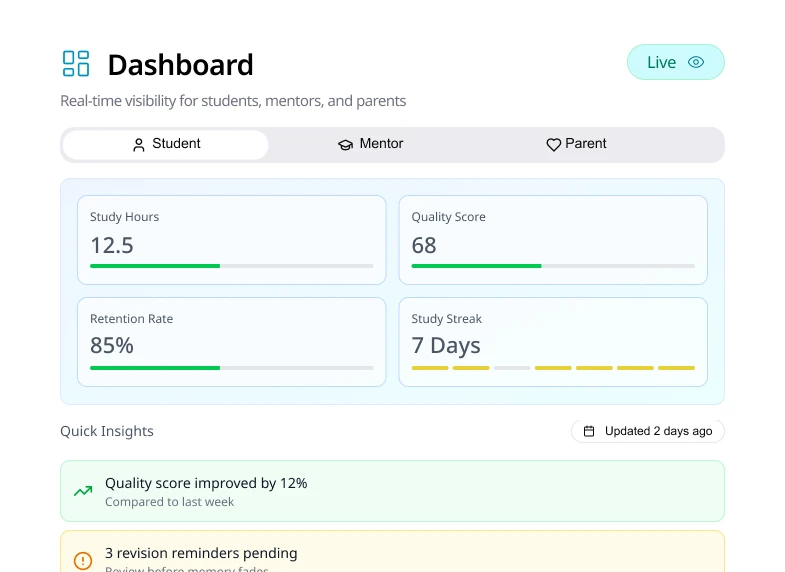Click the heart icon beside Parent
Viewport: 785px width, 572px height.
pyautogui.click(x=553, y=145)
